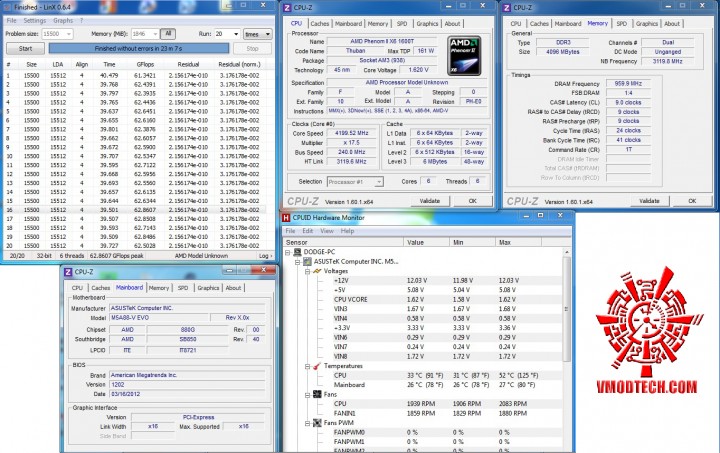
Task: Click the GFlops column header in LinX
Action: [145, 64]
